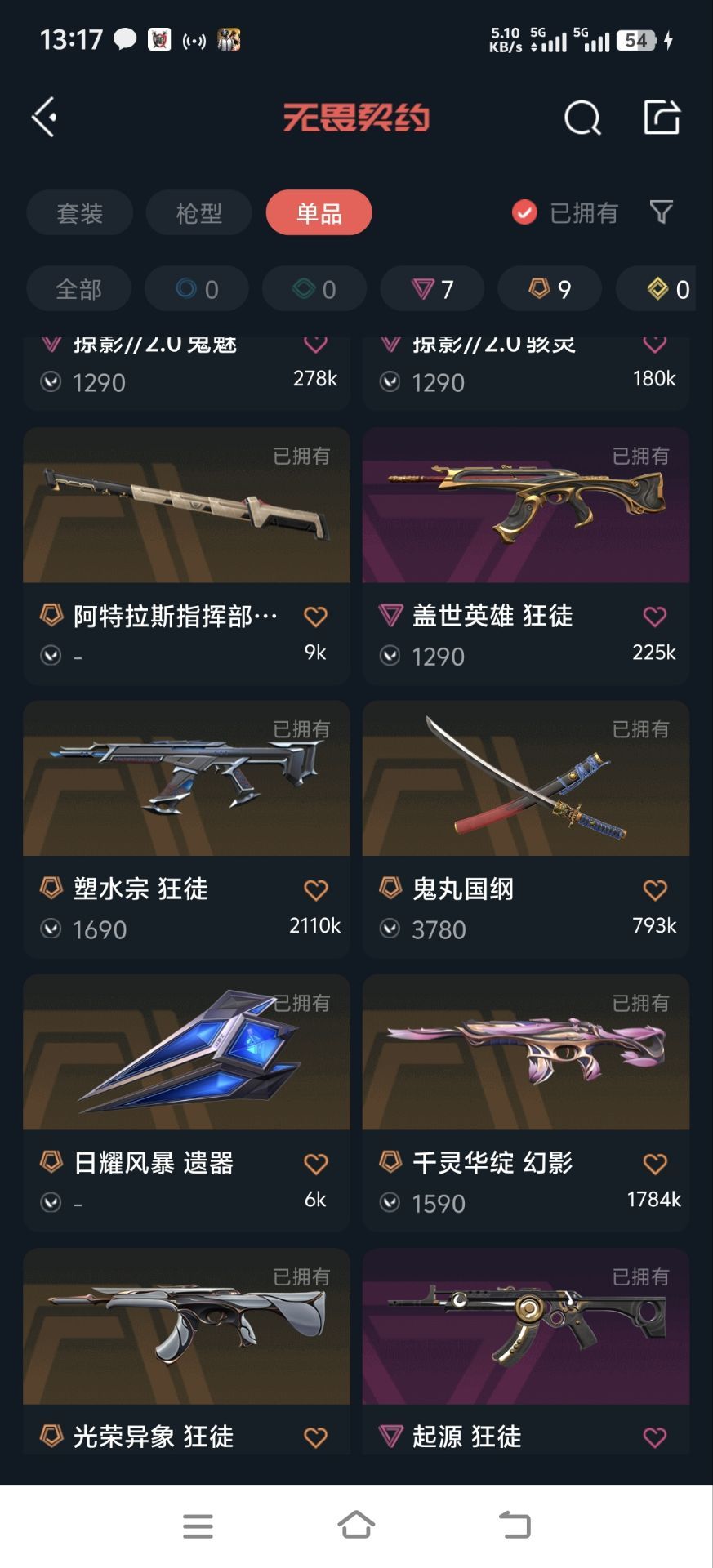Switch to the 枪型 tab
Image resolution: width=713 pixels, height=1568 pixels.
pos(198,213)
